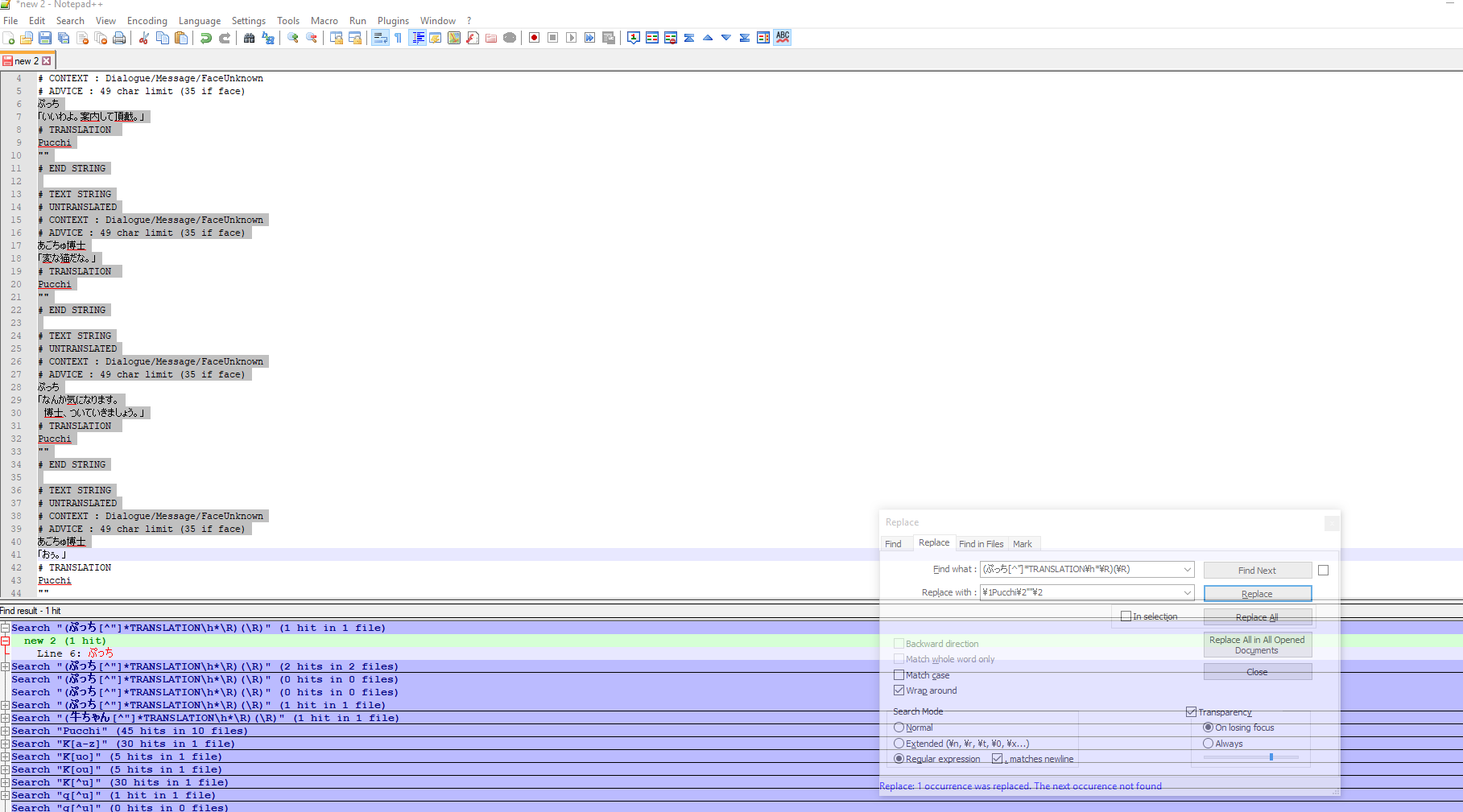Click the Open file toolbar icon
This screenshot has height=812, width=1463.
(27, 38)
